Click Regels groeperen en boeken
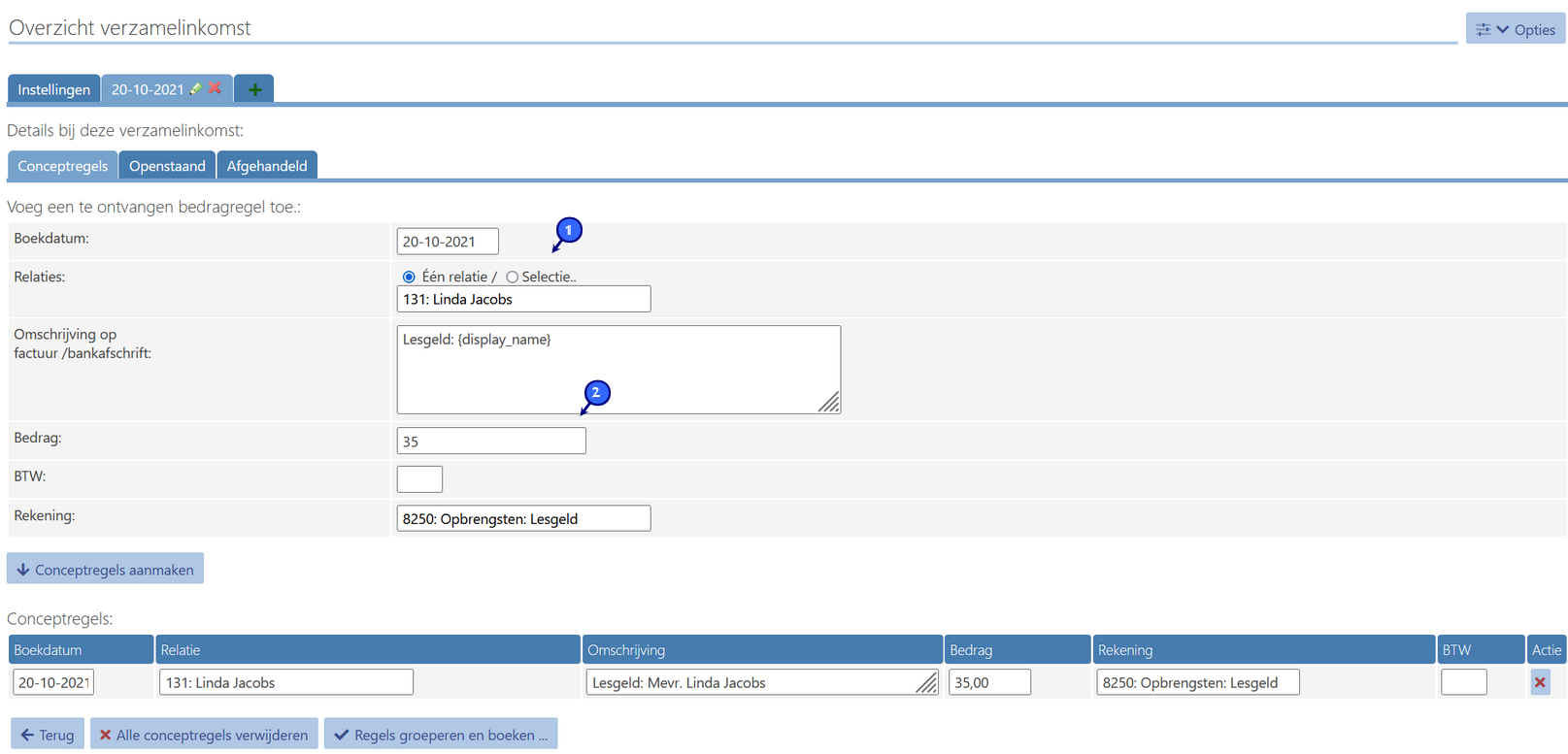 pyautogui.click(x=441, y=735)
